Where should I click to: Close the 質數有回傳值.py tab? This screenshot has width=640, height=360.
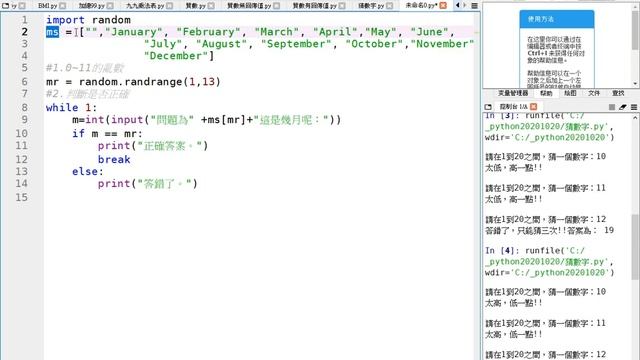[x=342, y=6]
